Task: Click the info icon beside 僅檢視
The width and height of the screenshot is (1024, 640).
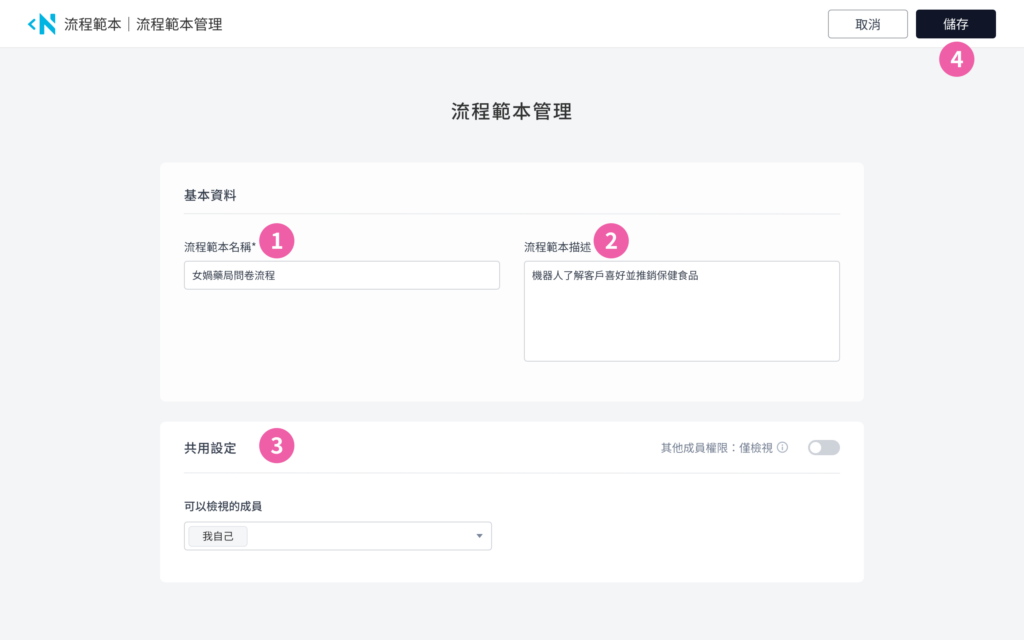Action: (x=783, y=447)
